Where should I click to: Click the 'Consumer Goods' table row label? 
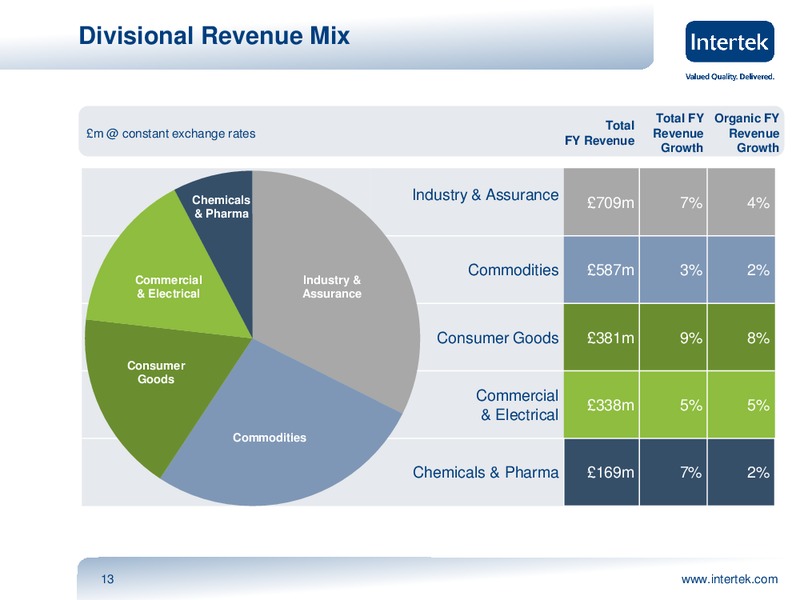click(x=497, y=338)
